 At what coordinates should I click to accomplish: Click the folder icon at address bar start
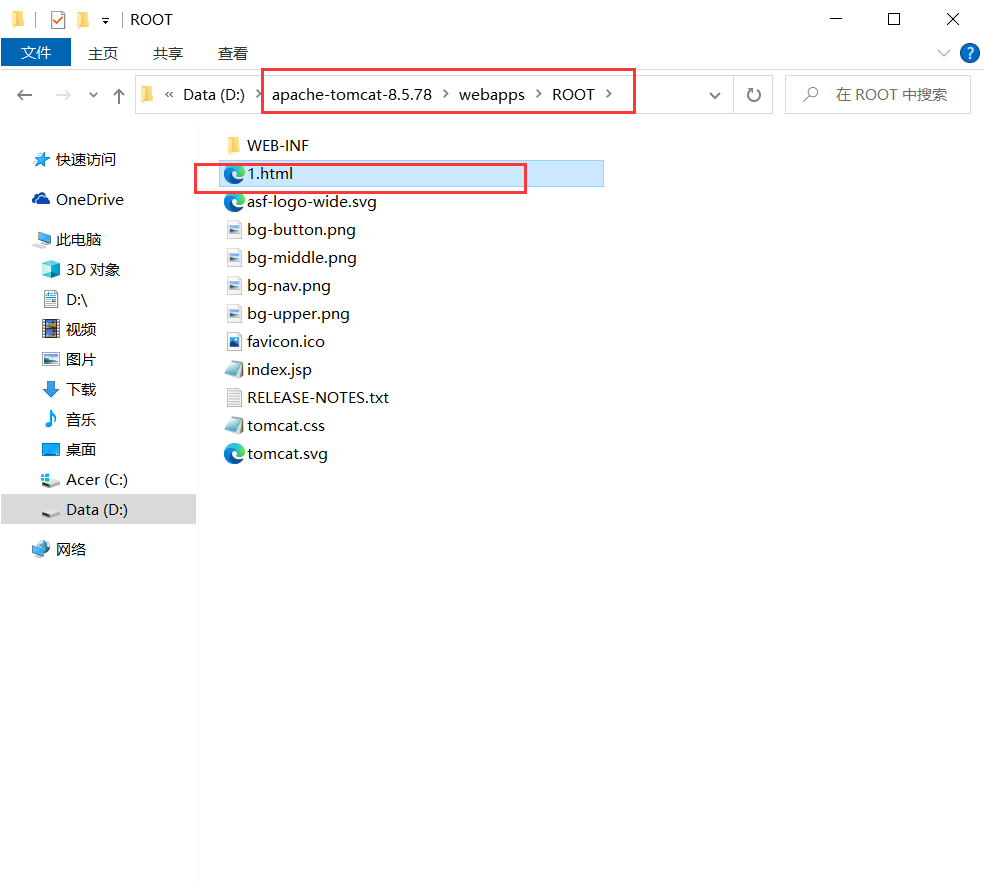pyautogui.click(x=147, y=94)
